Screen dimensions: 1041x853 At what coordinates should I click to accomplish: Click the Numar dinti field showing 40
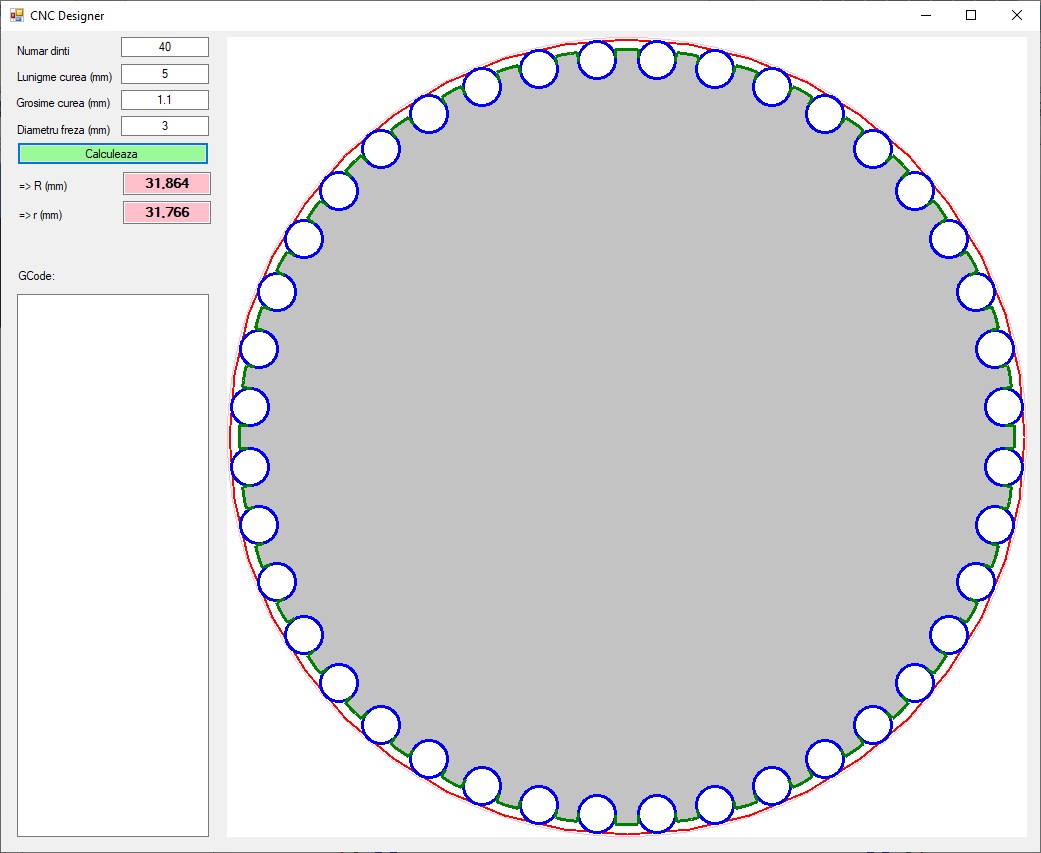click(x=165, y=47)
